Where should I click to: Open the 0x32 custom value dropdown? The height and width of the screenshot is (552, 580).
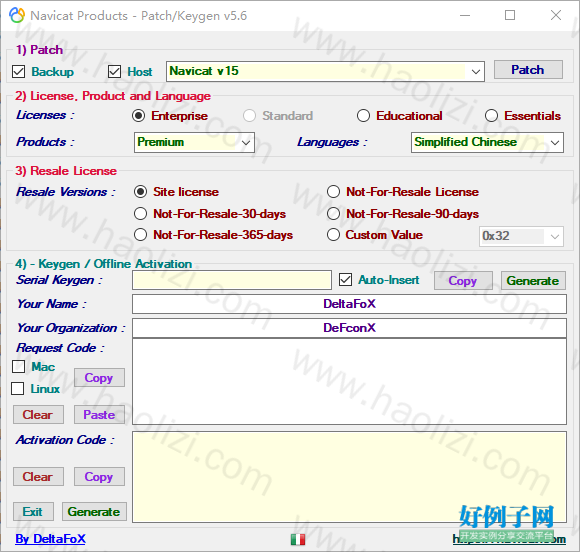(521, 236)
